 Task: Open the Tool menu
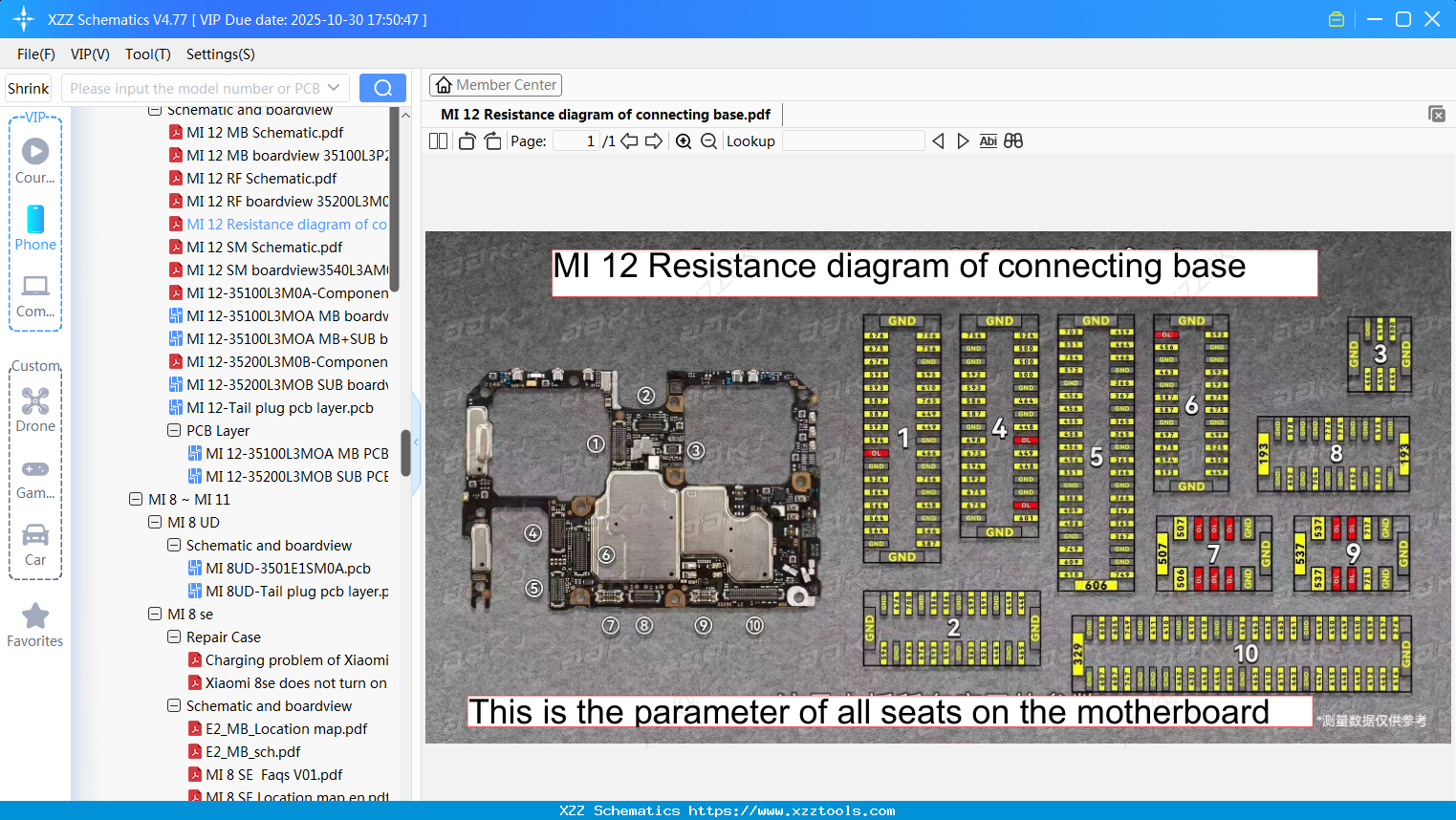click(147, 54)
